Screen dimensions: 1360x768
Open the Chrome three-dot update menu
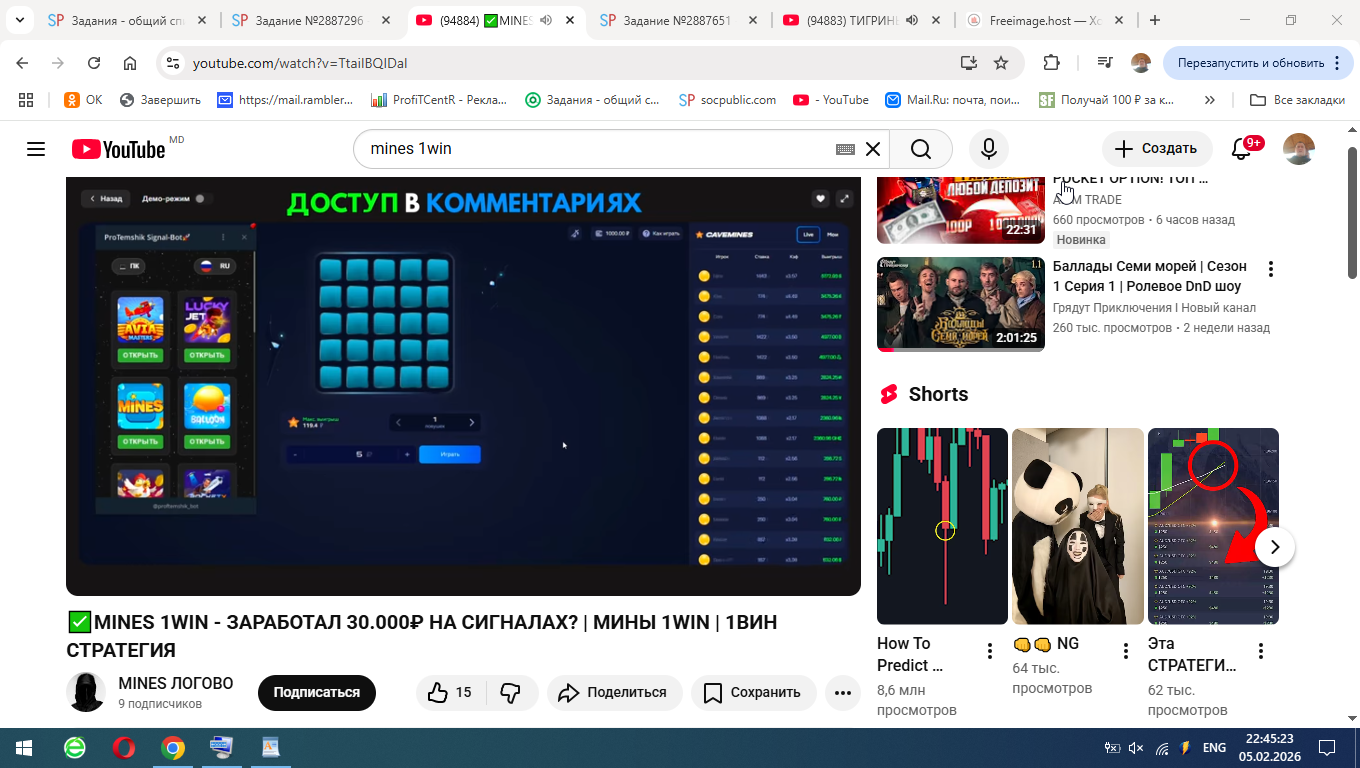tap(1337, 63)
